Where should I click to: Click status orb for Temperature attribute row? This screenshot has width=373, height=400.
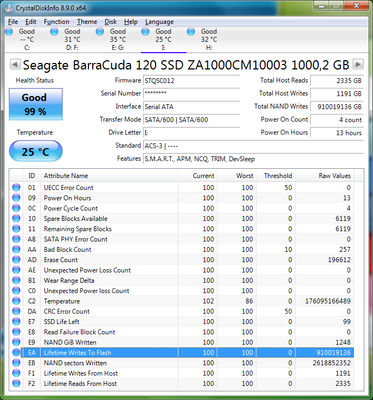16,301
